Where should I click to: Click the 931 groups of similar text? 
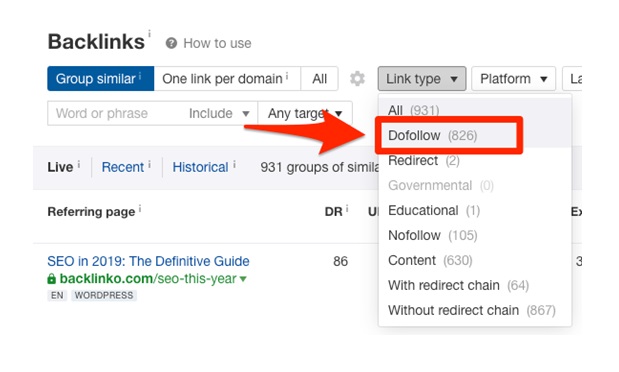319,167
